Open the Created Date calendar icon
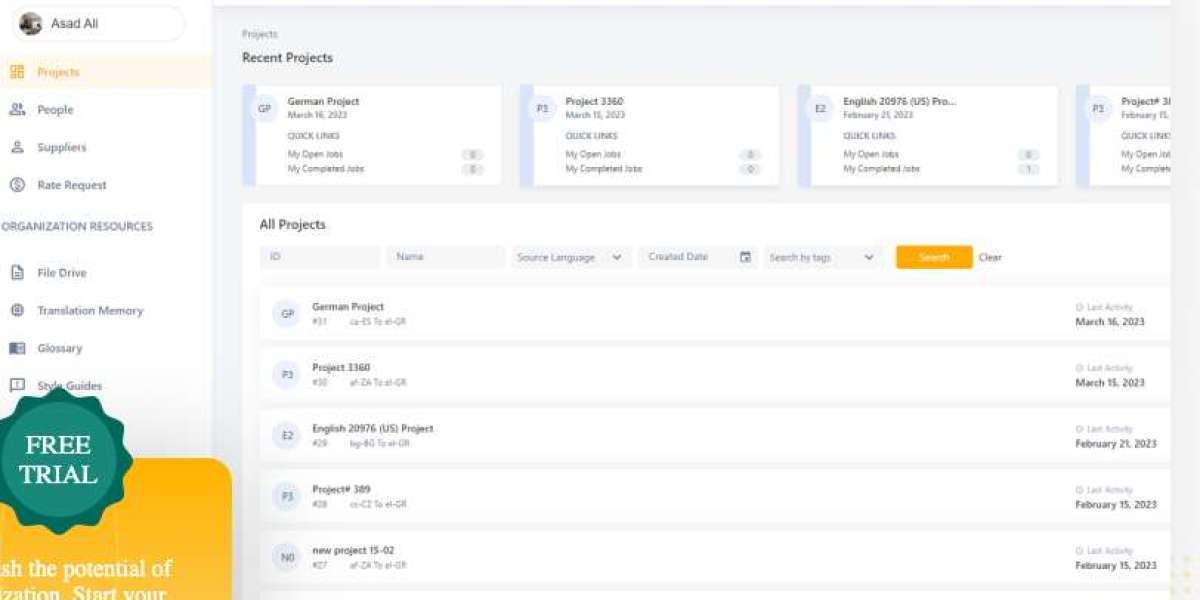This screenshot has height=600, width=1200. coord(745,257)
